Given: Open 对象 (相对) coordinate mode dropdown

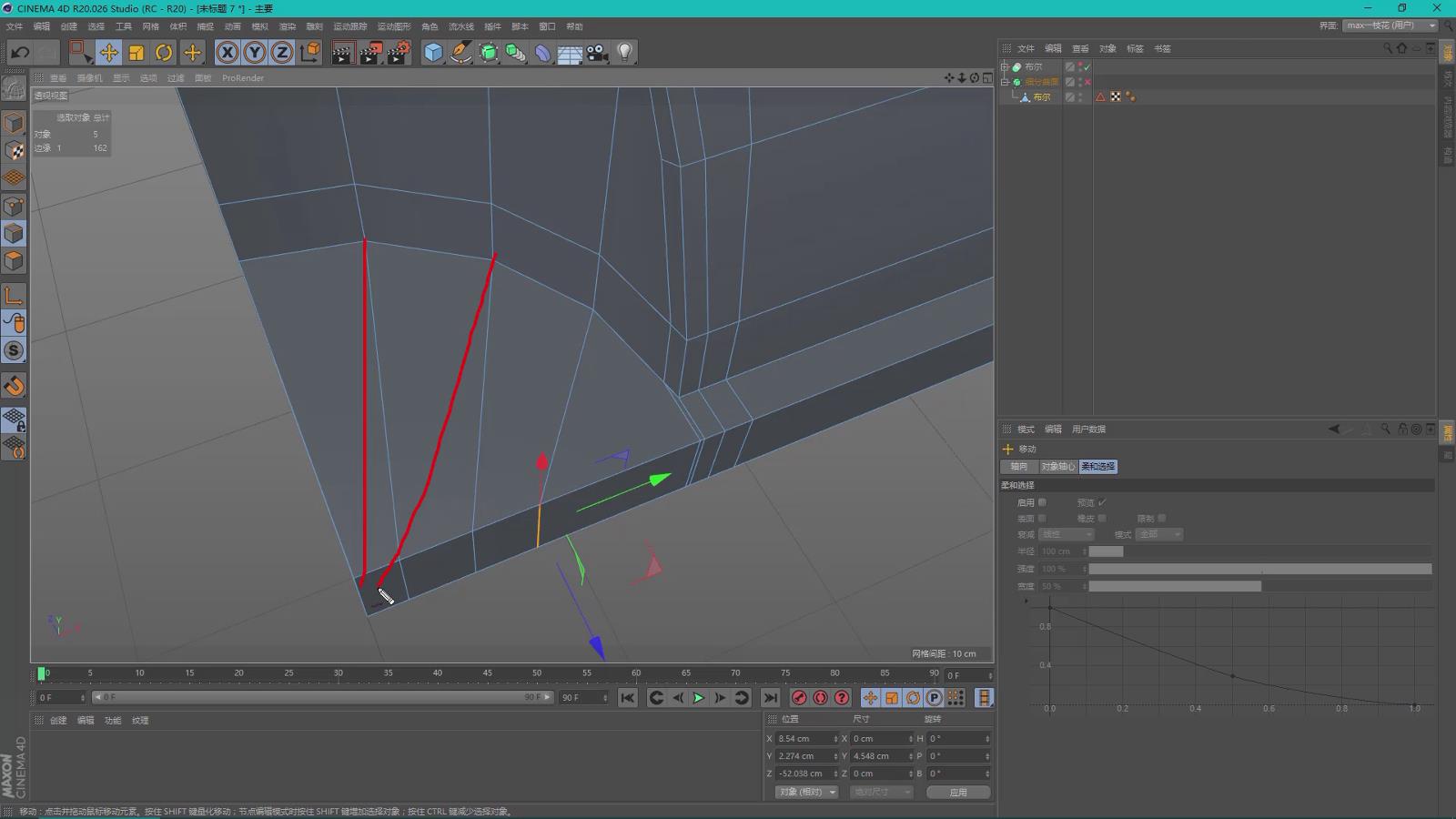Looking at the screenshot, I should (x=806, y=792).
